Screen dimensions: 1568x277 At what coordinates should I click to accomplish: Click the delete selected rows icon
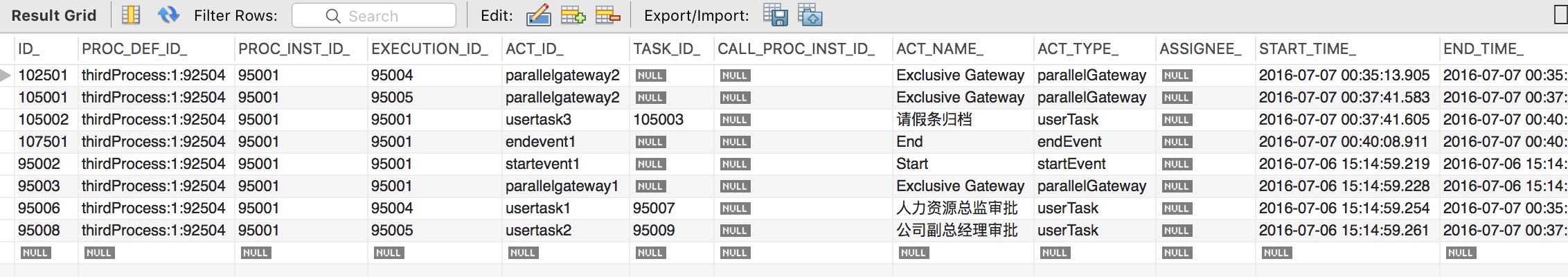pos(607,15)
